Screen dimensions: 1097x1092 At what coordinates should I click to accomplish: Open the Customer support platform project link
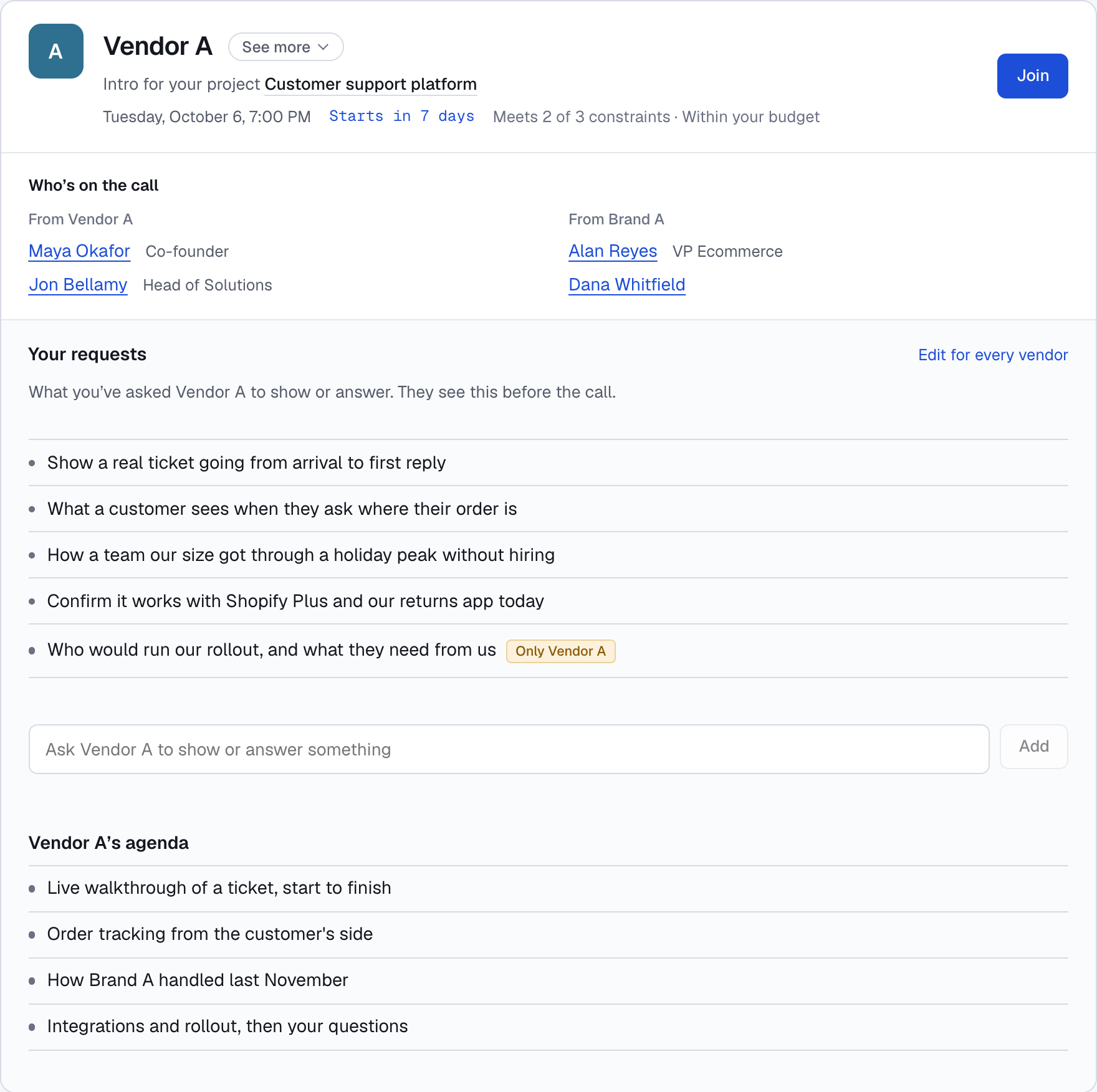click(371, 84)
